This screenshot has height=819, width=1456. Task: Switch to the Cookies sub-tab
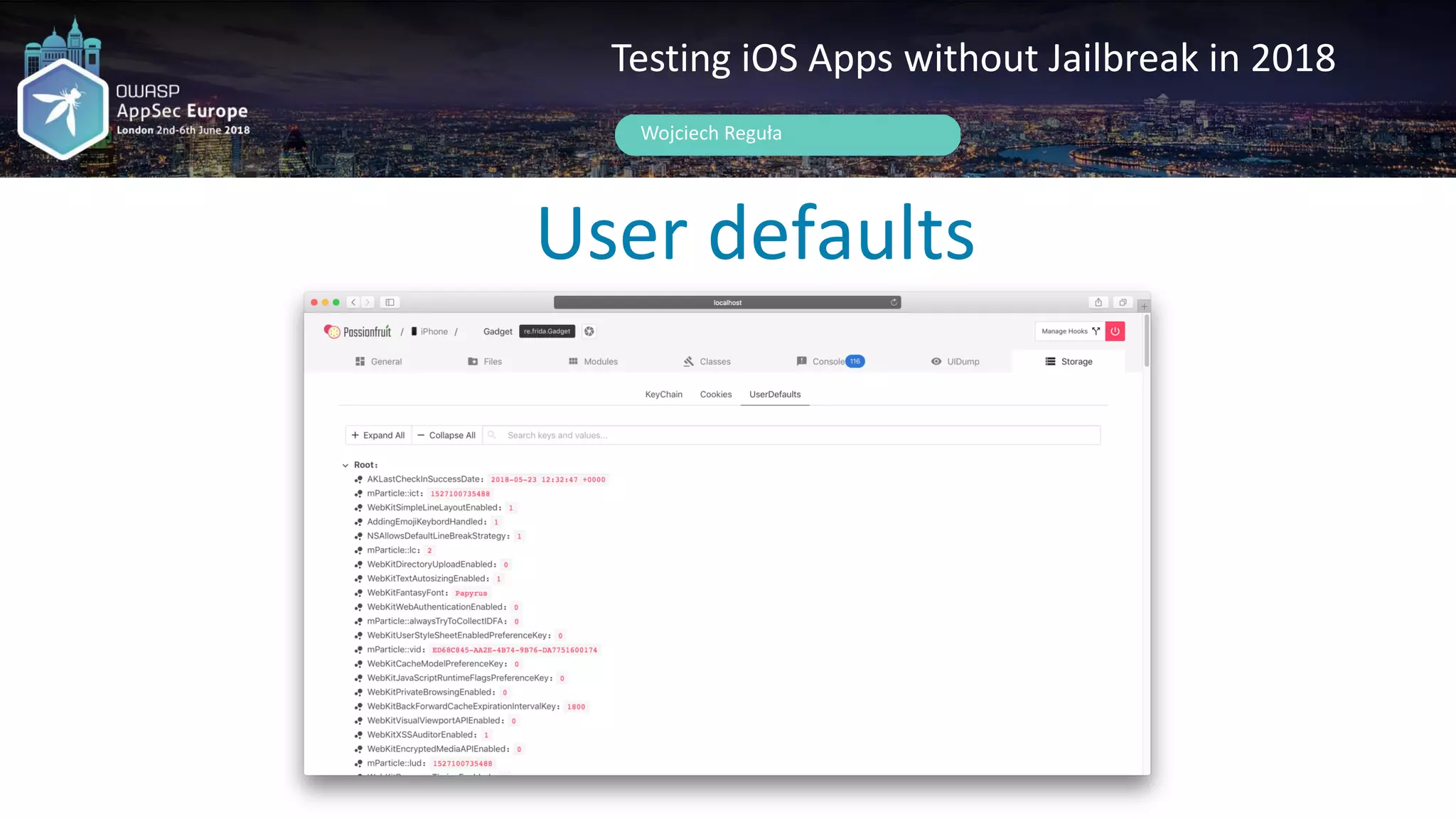(x=715, y=395)
